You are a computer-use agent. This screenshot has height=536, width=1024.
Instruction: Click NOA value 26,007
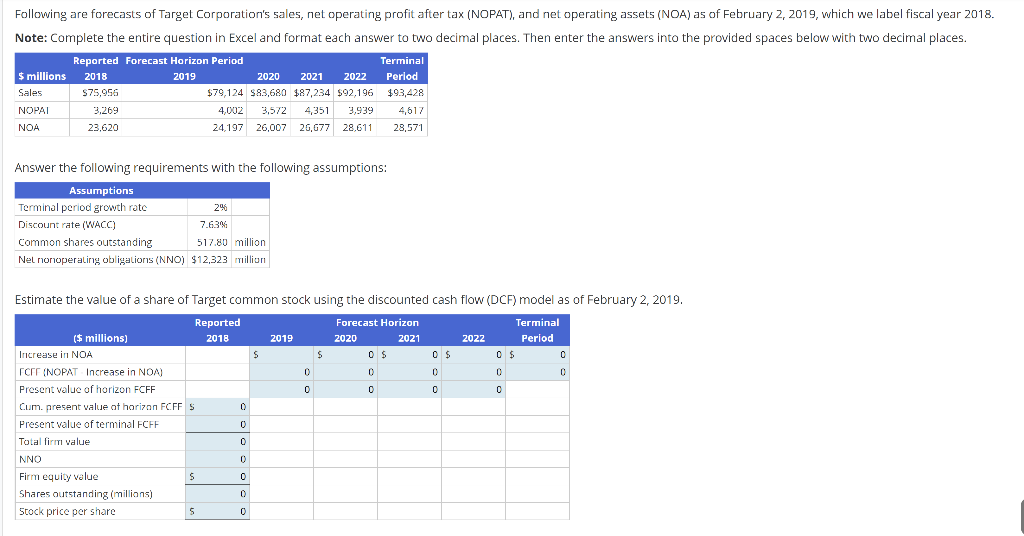pos(271,128)
